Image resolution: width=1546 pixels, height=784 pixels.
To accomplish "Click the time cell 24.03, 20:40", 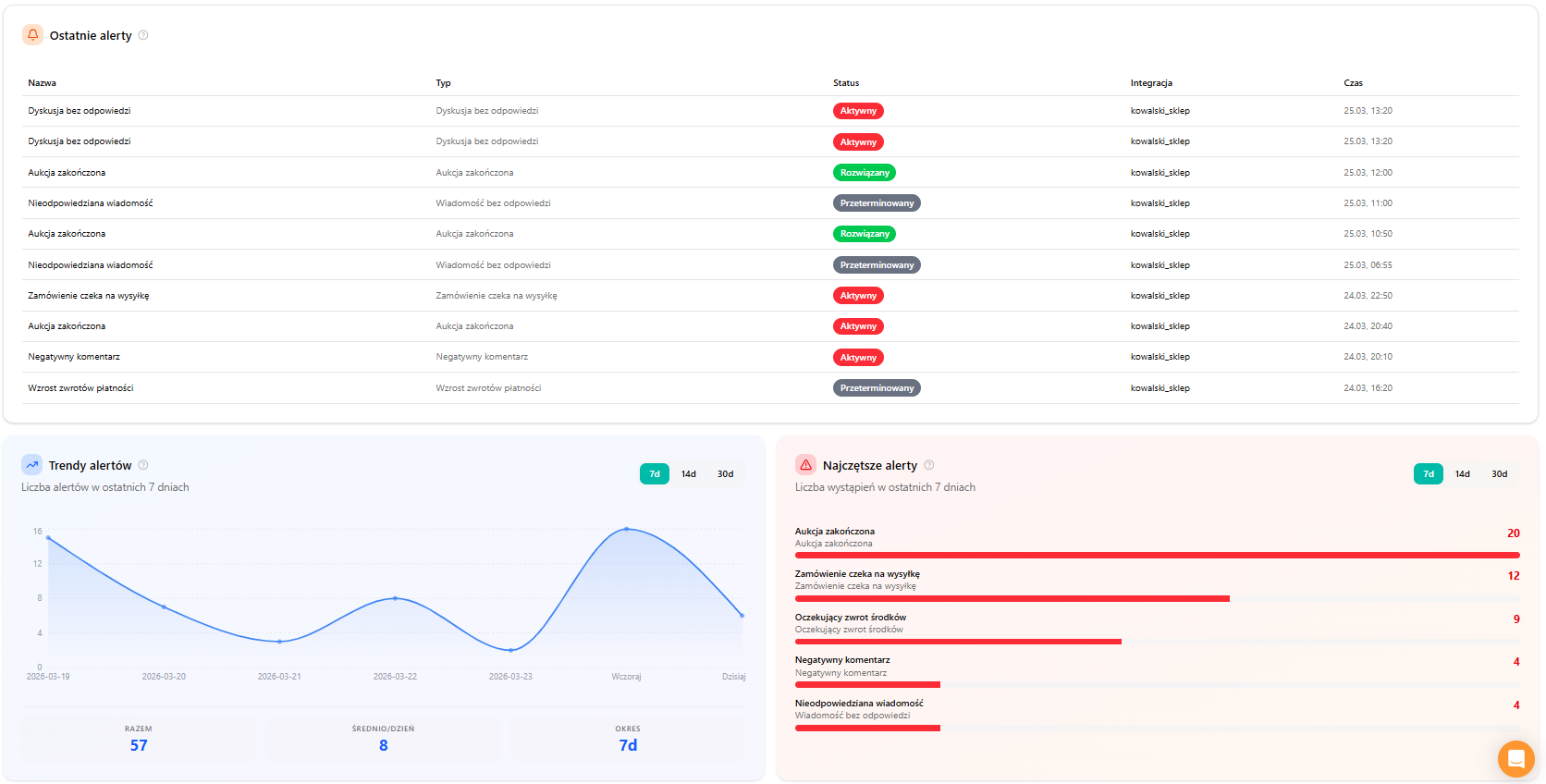I will (x=1368, y=326).
